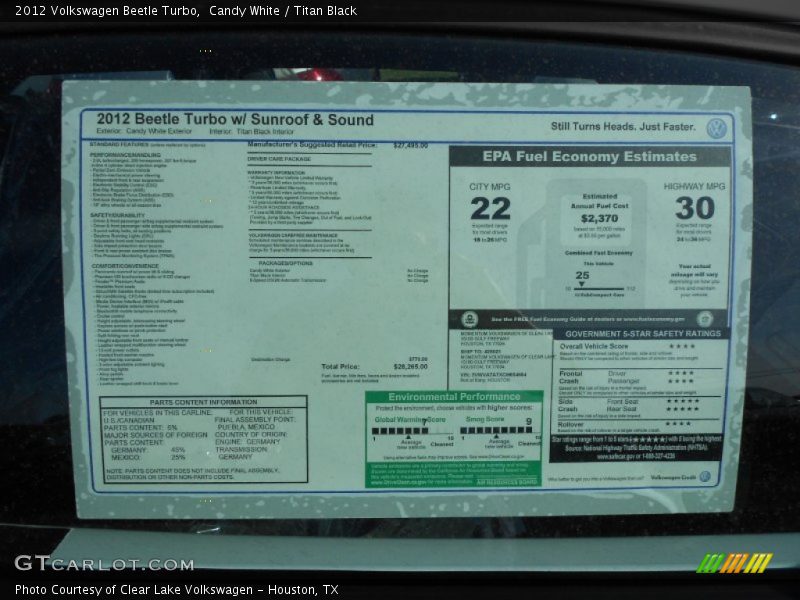Viewport: 800px width, 600px height.
Task: Click the 'TRANSMISSION: GERMANY' origin line
Action: point(241,453)
